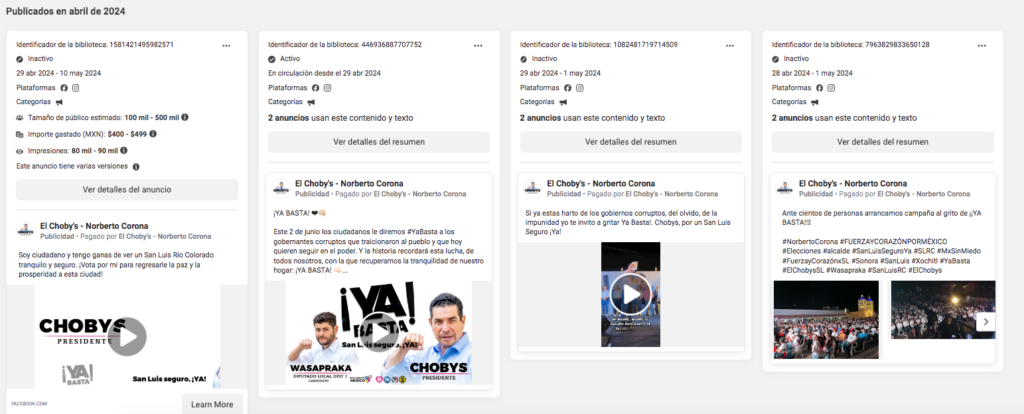This screenshot has width=1024, height=414.
Task: Advance the photo carousel with the next arrow
Action: (x=984, y=322)
